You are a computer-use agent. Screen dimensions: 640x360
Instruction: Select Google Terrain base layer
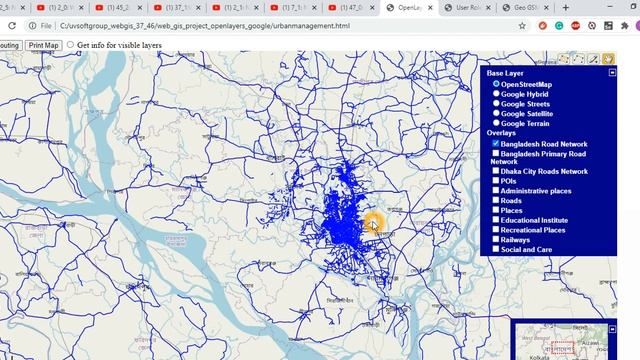point(496,123)
